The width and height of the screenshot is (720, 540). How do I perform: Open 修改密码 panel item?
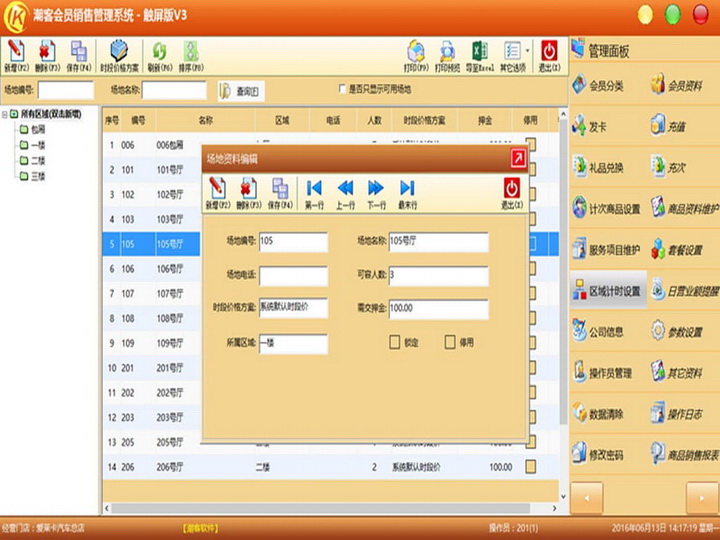598,455
